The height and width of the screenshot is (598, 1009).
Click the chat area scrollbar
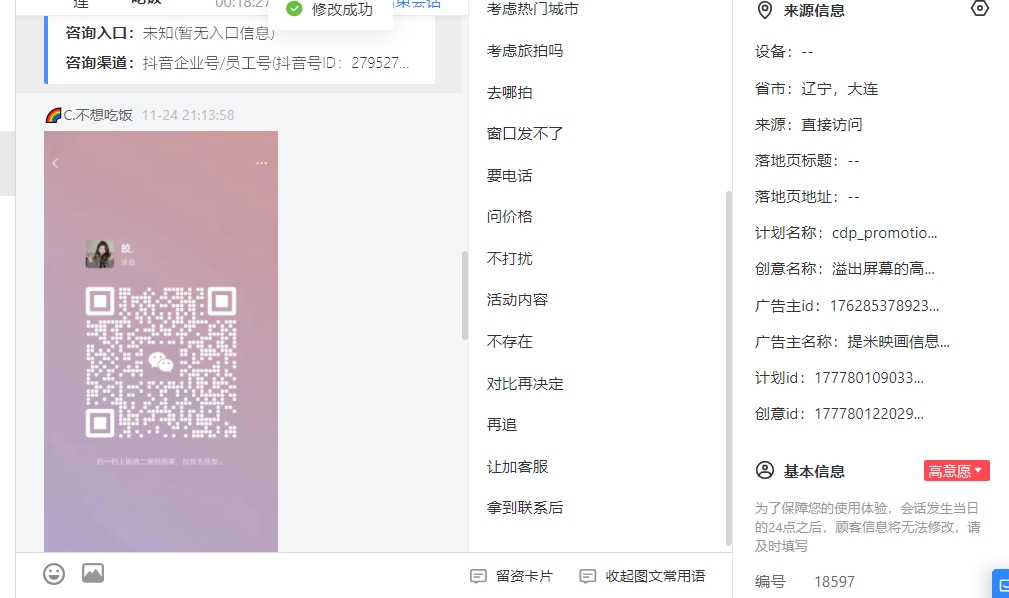(465, 295)
